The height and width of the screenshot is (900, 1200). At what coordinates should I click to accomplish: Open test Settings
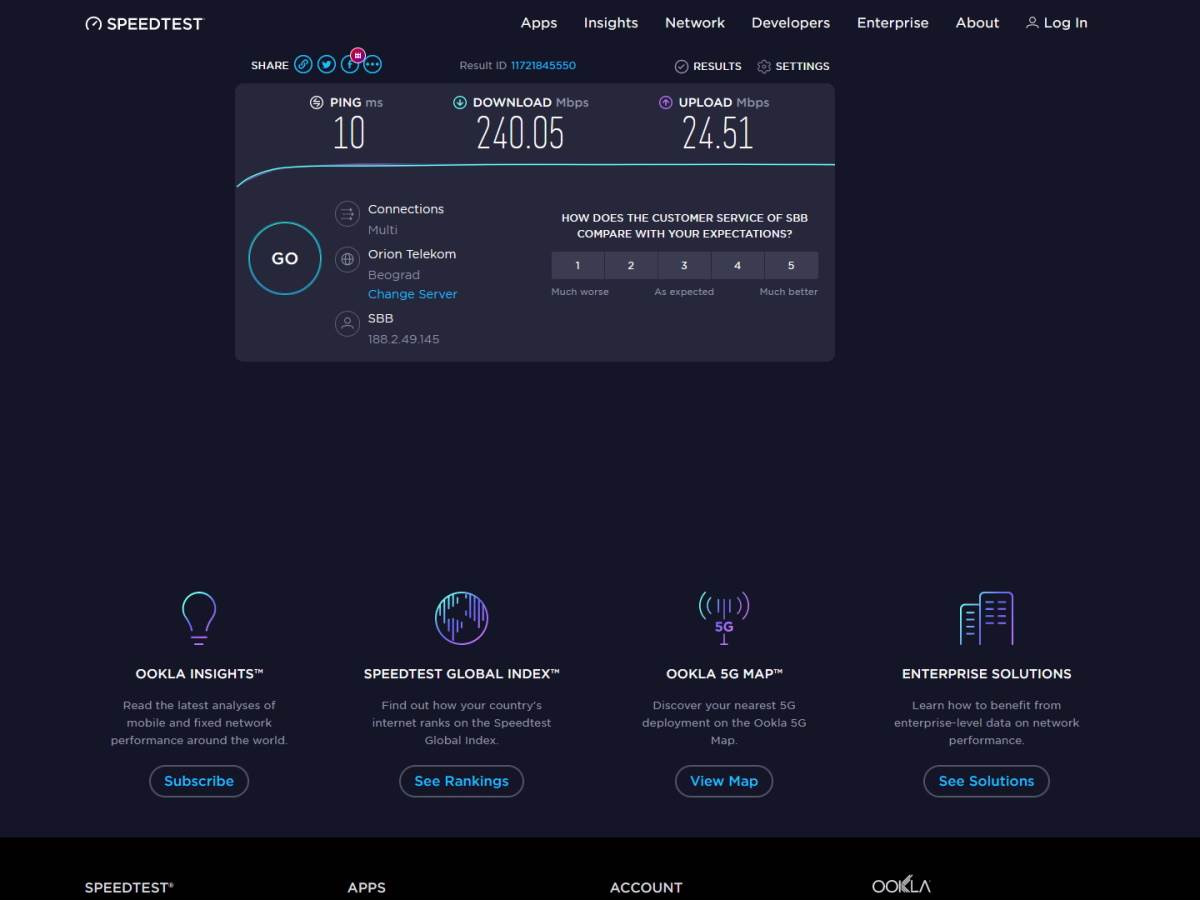tap(793, 66)
